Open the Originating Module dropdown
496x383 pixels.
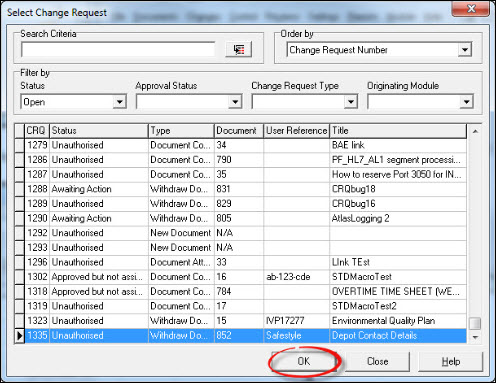click(x=466, y=101)
